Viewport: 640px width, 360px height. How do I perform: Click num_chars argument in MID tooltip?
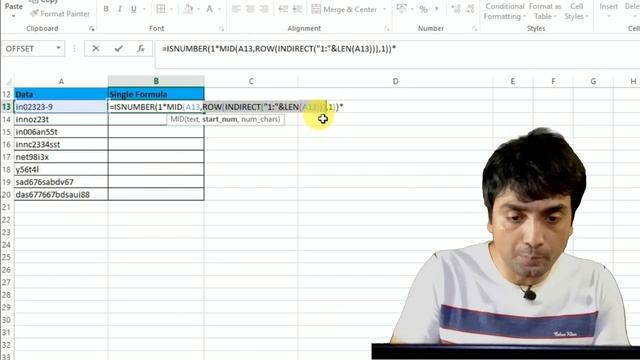259,119
